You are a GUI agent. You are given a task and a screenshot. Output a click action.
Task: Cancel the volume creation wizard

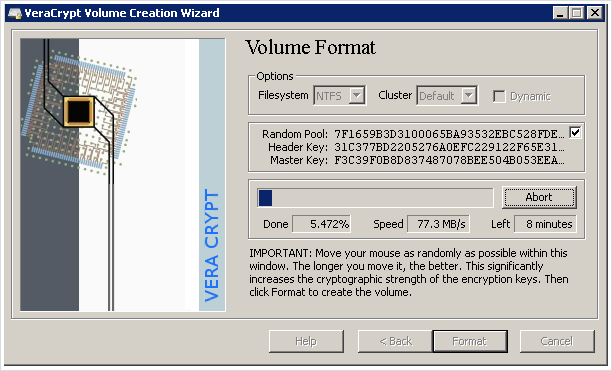tap(557, 341)
